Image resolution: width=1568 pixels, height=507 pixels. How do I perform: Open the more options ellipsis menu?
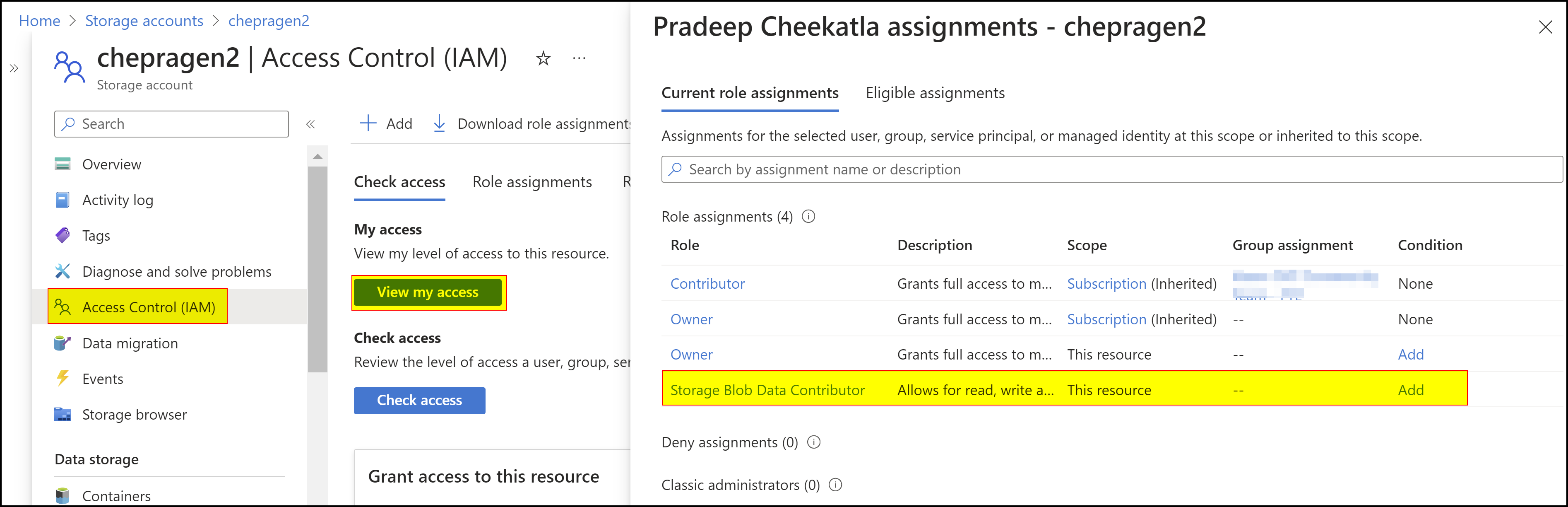point(579,58)
